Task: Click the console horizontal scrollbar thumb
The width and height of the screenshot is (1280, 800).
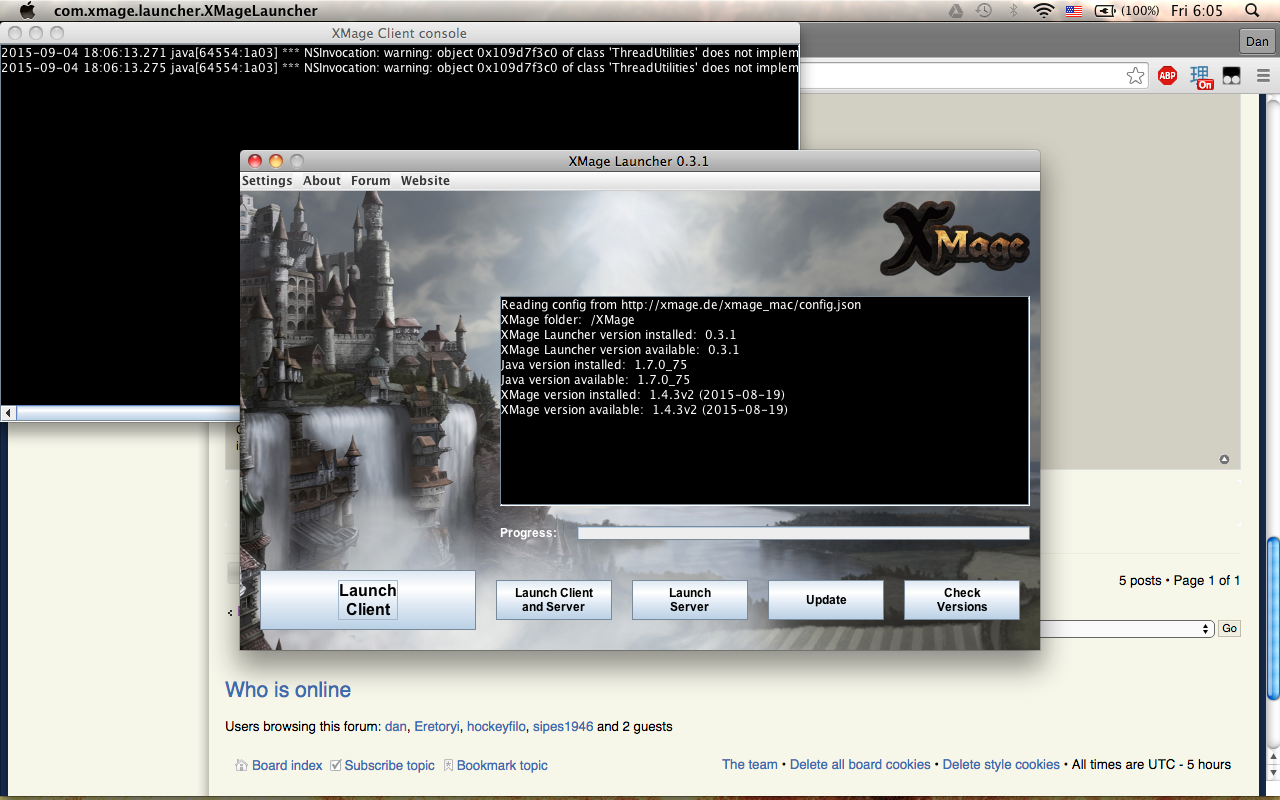Action: pos(127,413)
